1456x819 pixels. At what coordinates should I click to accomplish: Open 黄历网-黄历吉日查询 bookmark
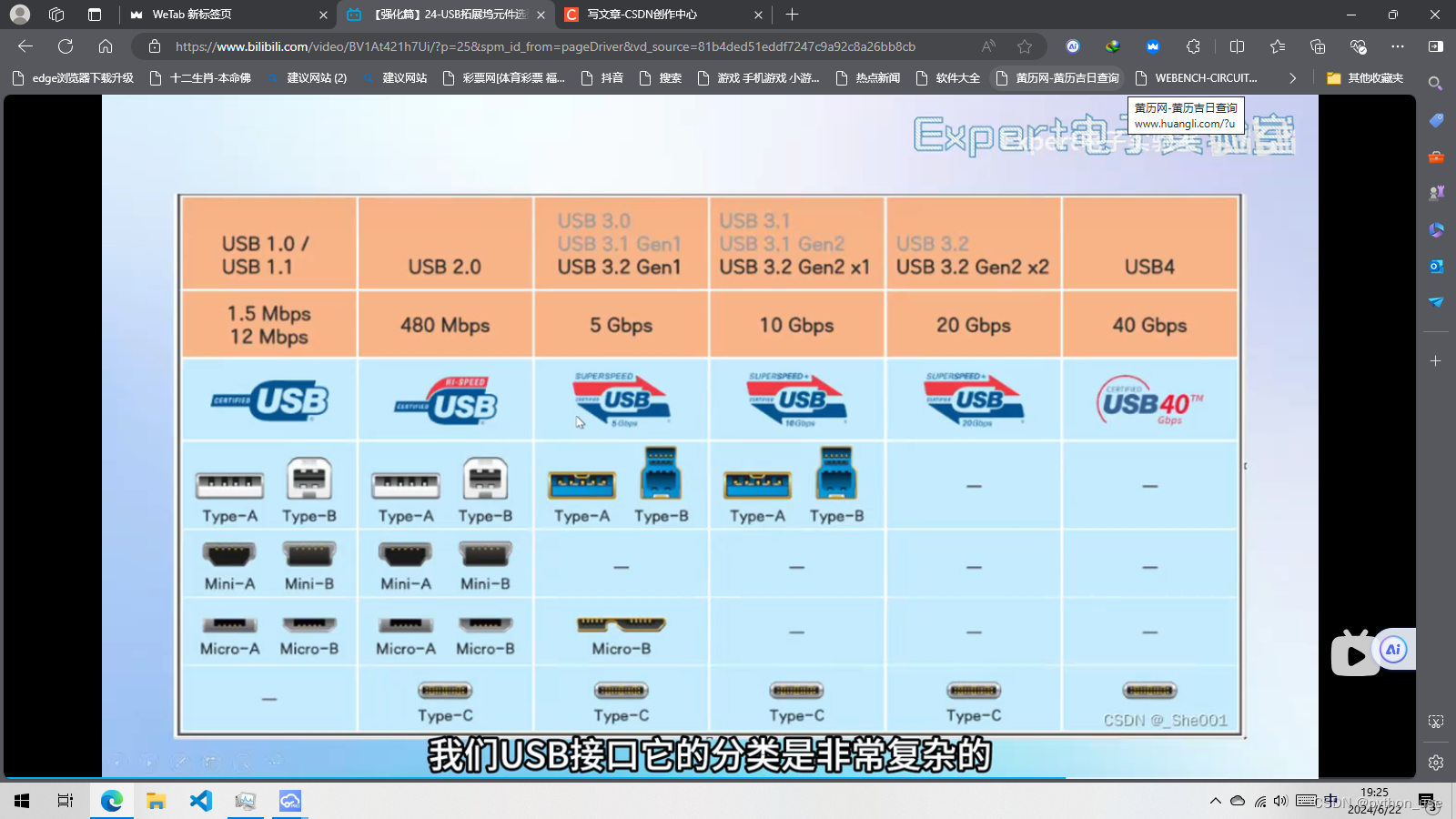1057,78
